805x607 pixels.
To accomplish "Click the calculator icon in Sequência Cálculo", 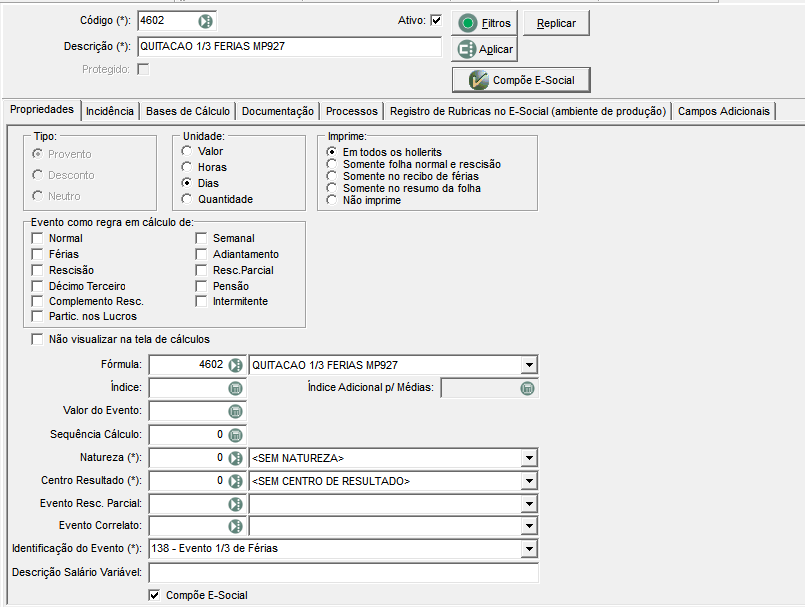I will (236, 435).
